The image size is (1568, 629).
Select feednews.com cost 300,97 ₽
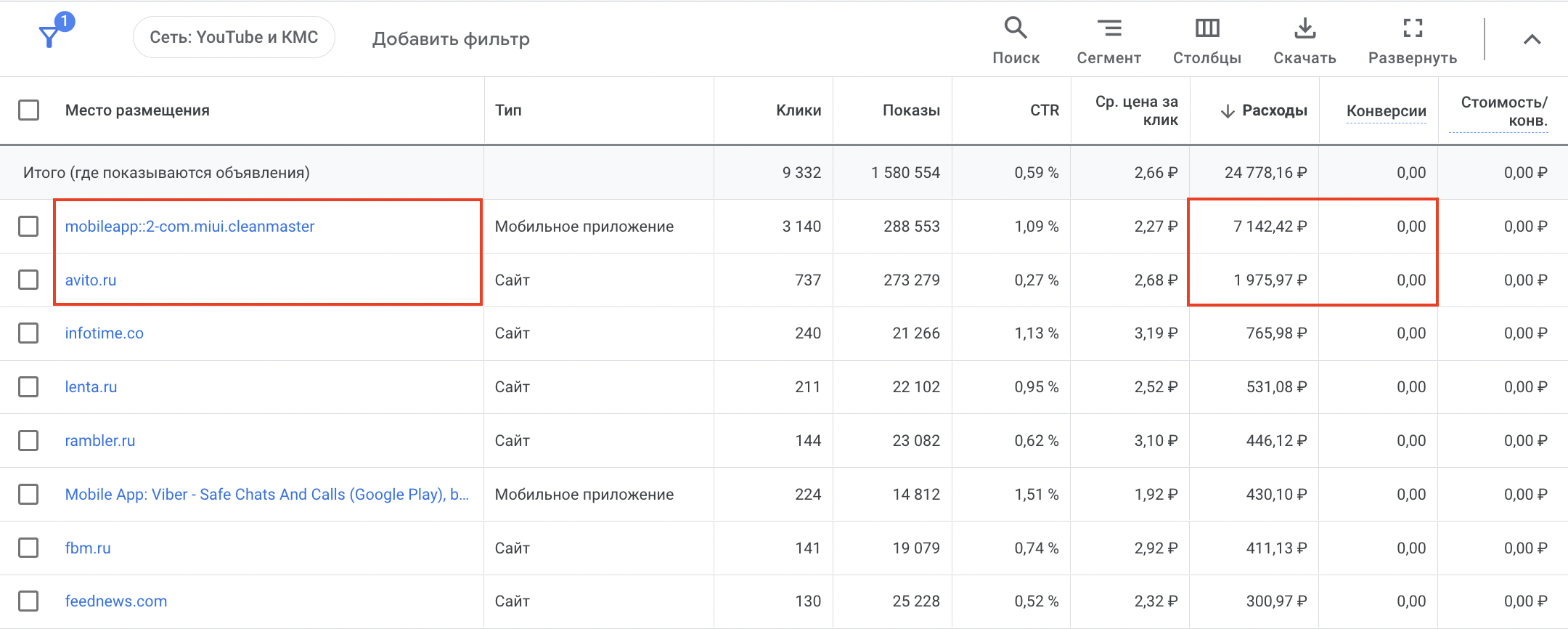[1277, 601]
